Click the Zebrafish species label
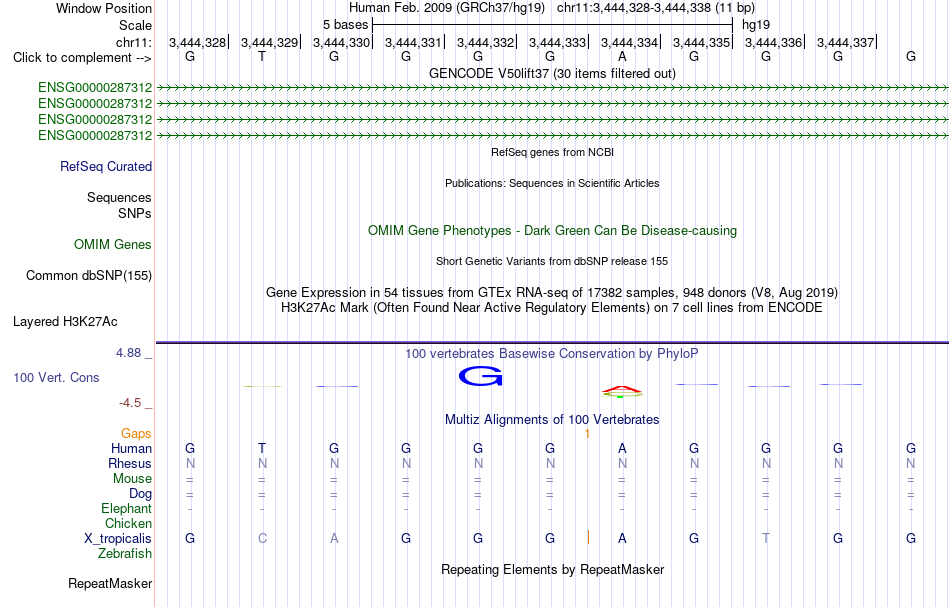The image size is (950, 607). (125, 553)
